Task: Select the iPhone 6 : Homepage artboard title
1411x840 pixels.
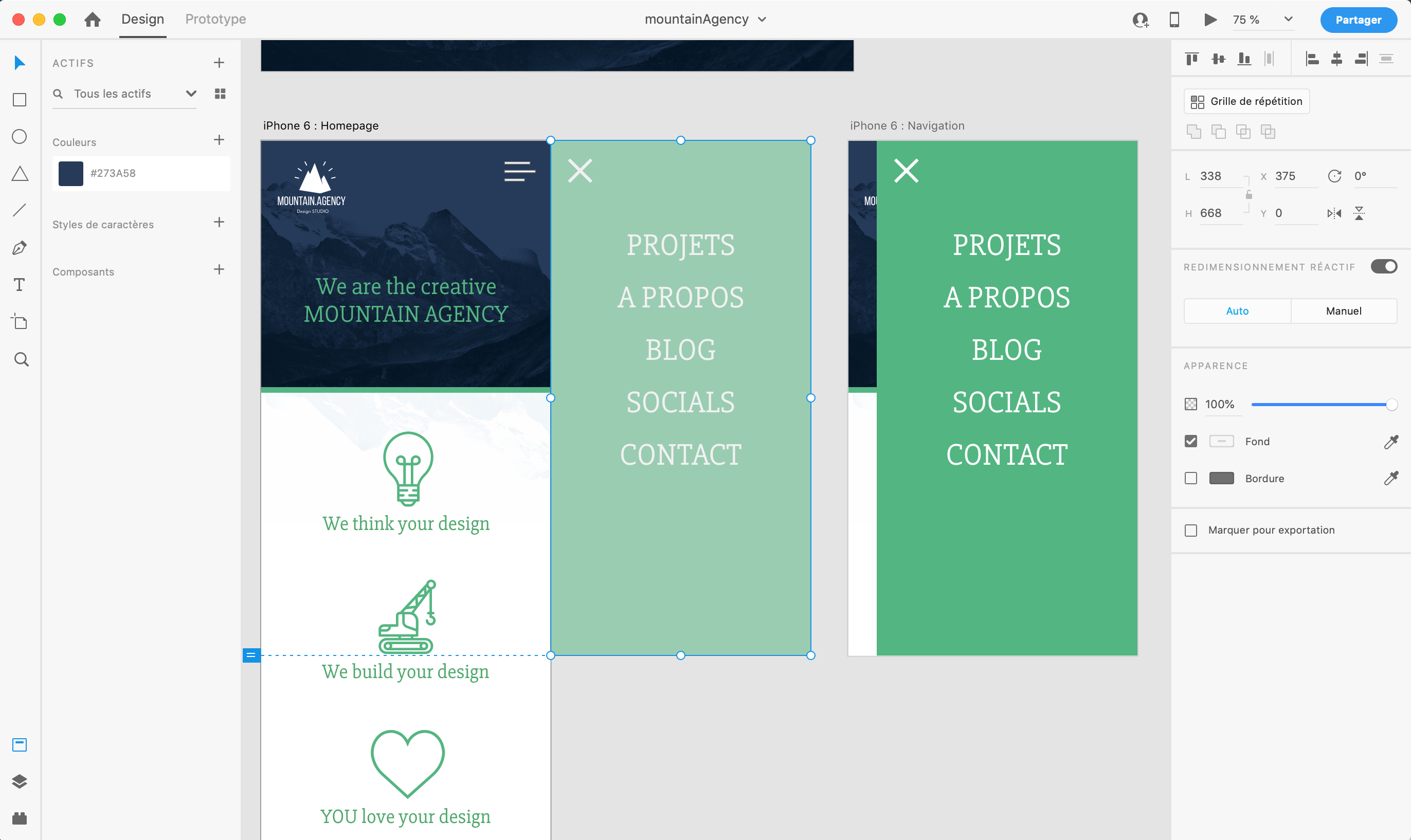Action: [x=321, y=125]
